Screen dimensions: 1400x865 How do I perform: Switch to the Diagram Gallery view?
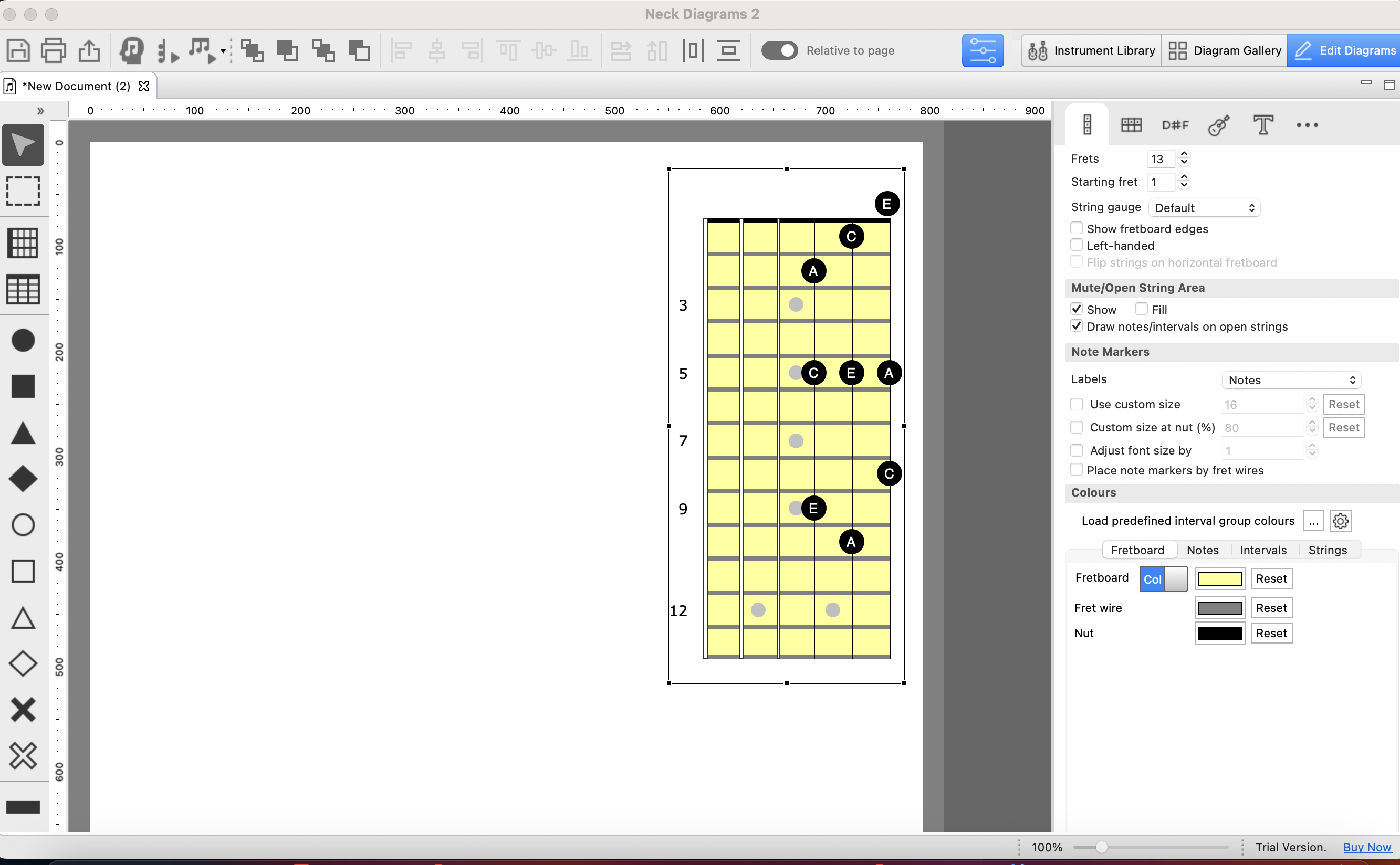(x=1224, y=50)
